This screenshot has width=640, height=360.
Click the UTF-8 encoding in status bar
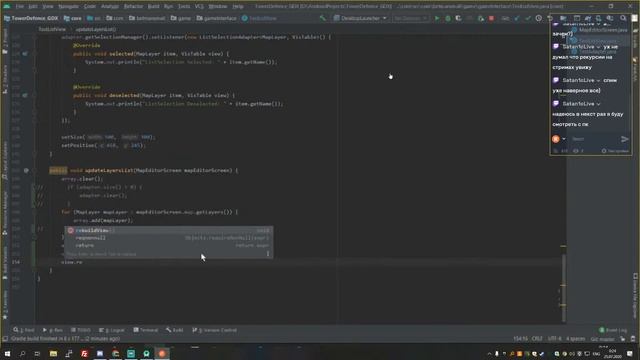(x=555, y=339)
